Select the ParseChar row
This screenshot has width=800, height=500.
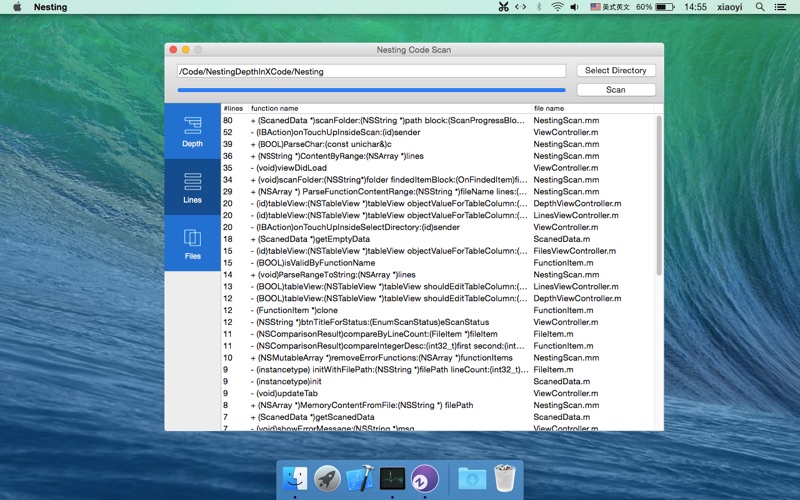tap(438, 144)
